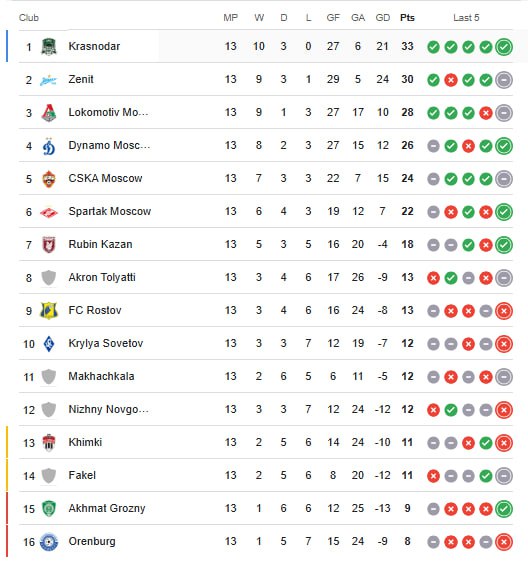Open the Fakel team row link
The height and width of the screenshot is (569, 528).
pyautogui.click(x=266, y=475)
